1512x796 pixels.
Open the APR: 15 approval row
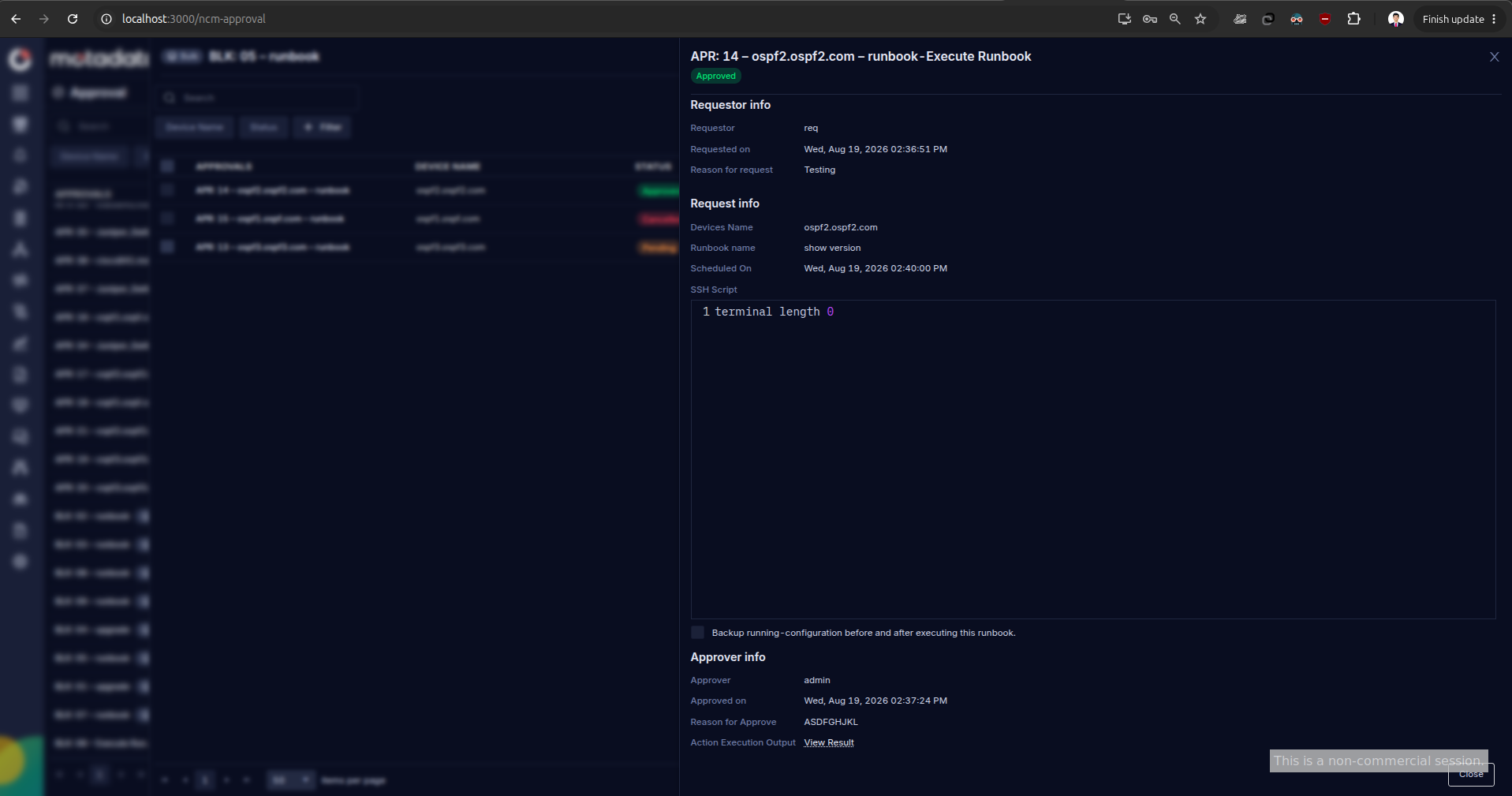click(x=270, y=219)
